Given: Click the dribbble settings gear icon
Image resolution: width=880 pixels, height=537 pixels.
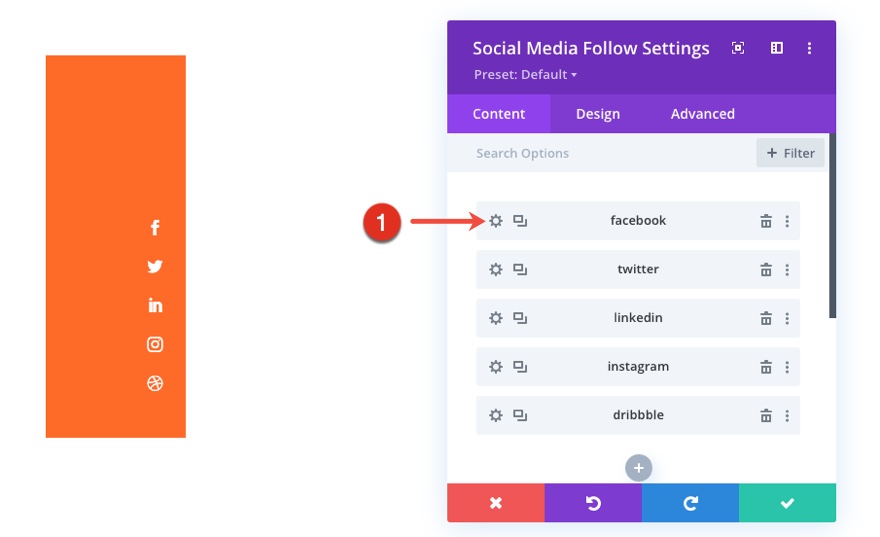Looking at the screenshot, I should pos(495,416).
